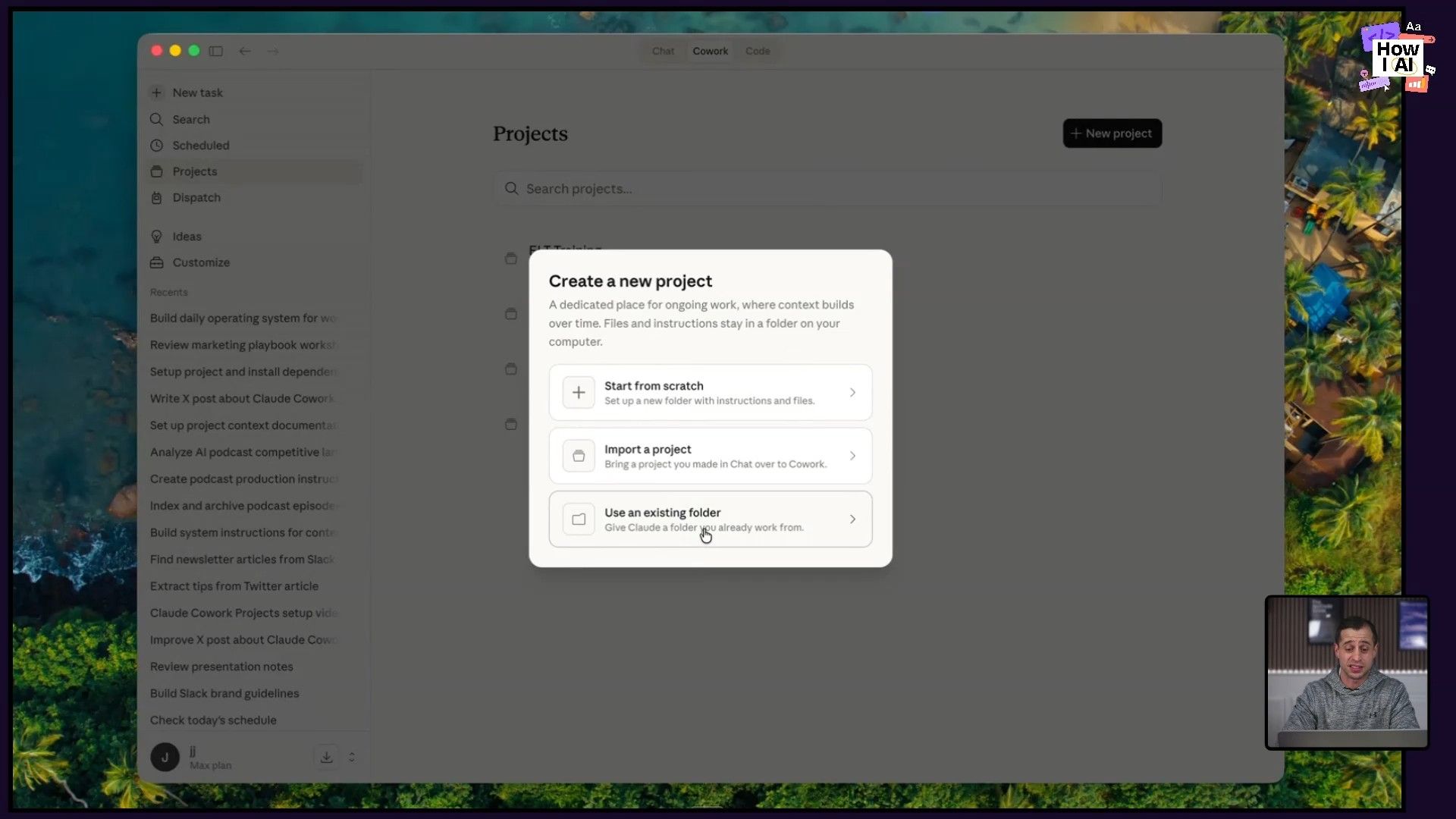
Task: Click the magnifier in Search projects field
Action: 512,189
